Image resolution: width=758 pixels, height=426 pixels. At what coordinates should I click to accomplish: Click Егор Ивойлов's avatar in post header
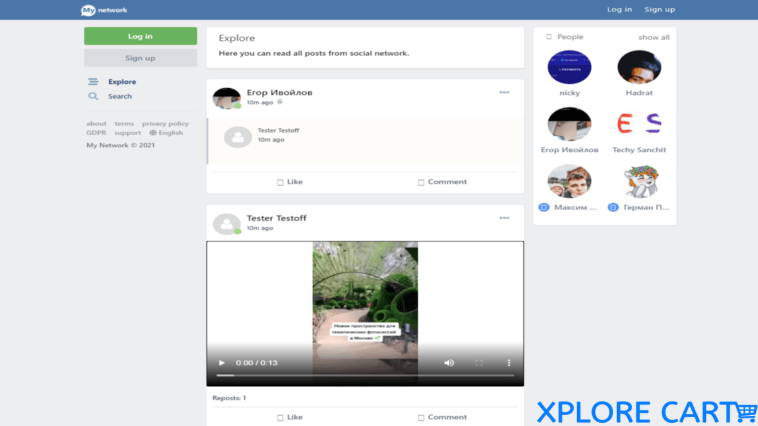(x=227, y=98)
